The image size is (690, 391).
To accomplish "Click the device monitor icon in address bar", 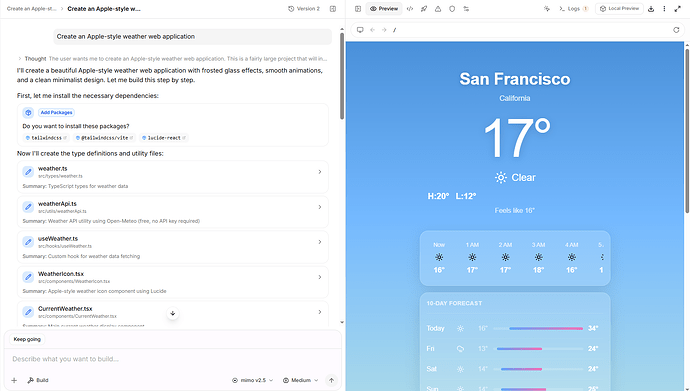I will click(360, 30).
